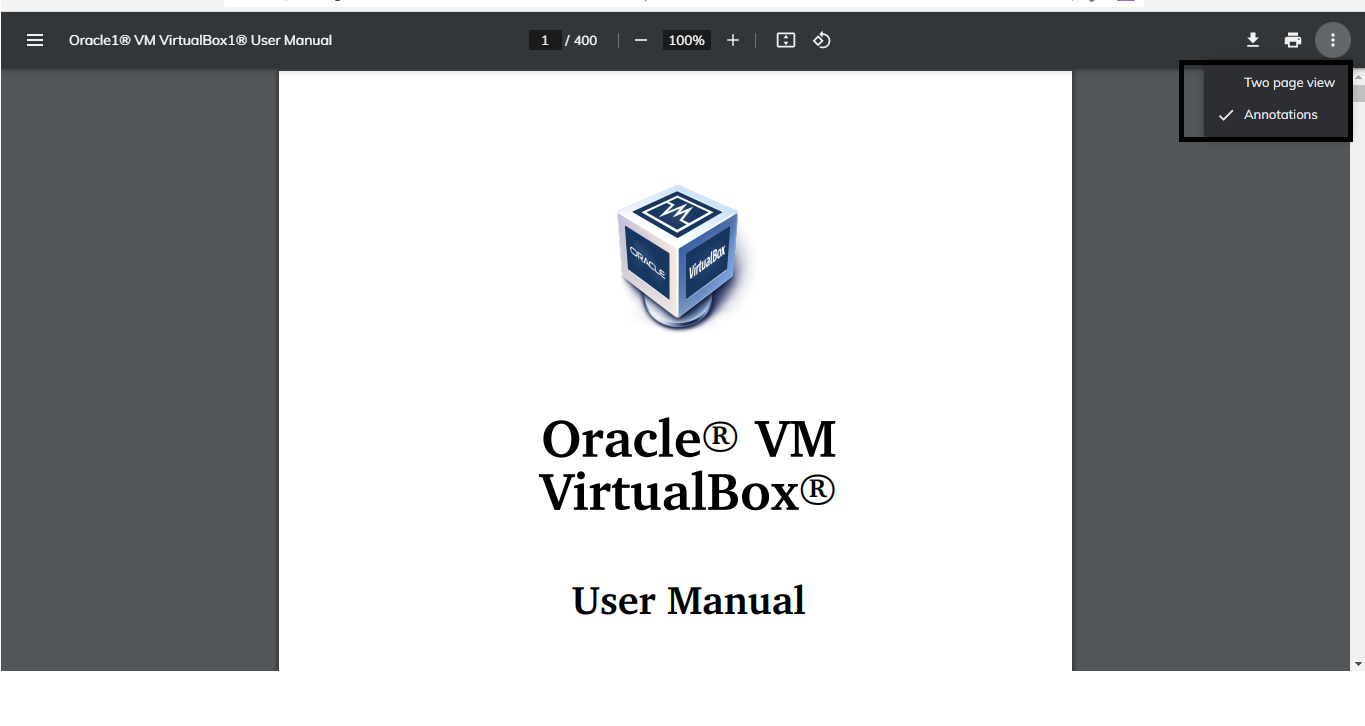
Task: Rotate the document counterclockwise
Action: pyautogui.click(x=822, y=40)
